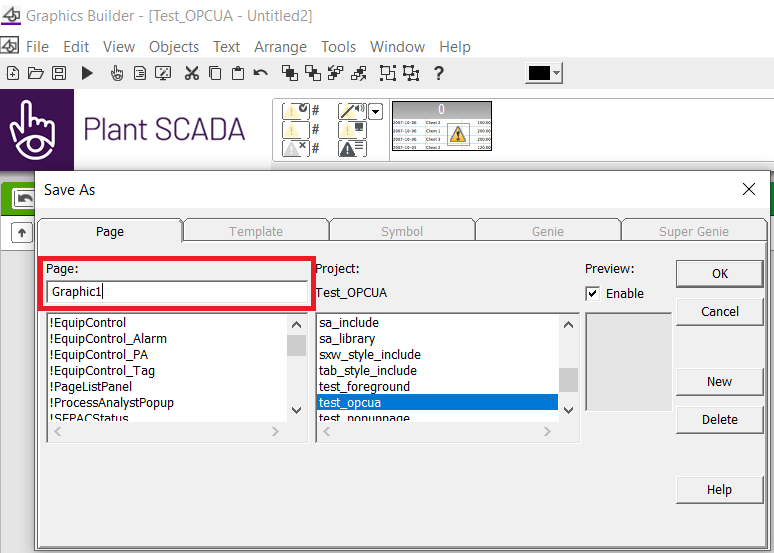Screen dimensions: 774x553
Task: Open the Window menu
Action: [397, 47]
